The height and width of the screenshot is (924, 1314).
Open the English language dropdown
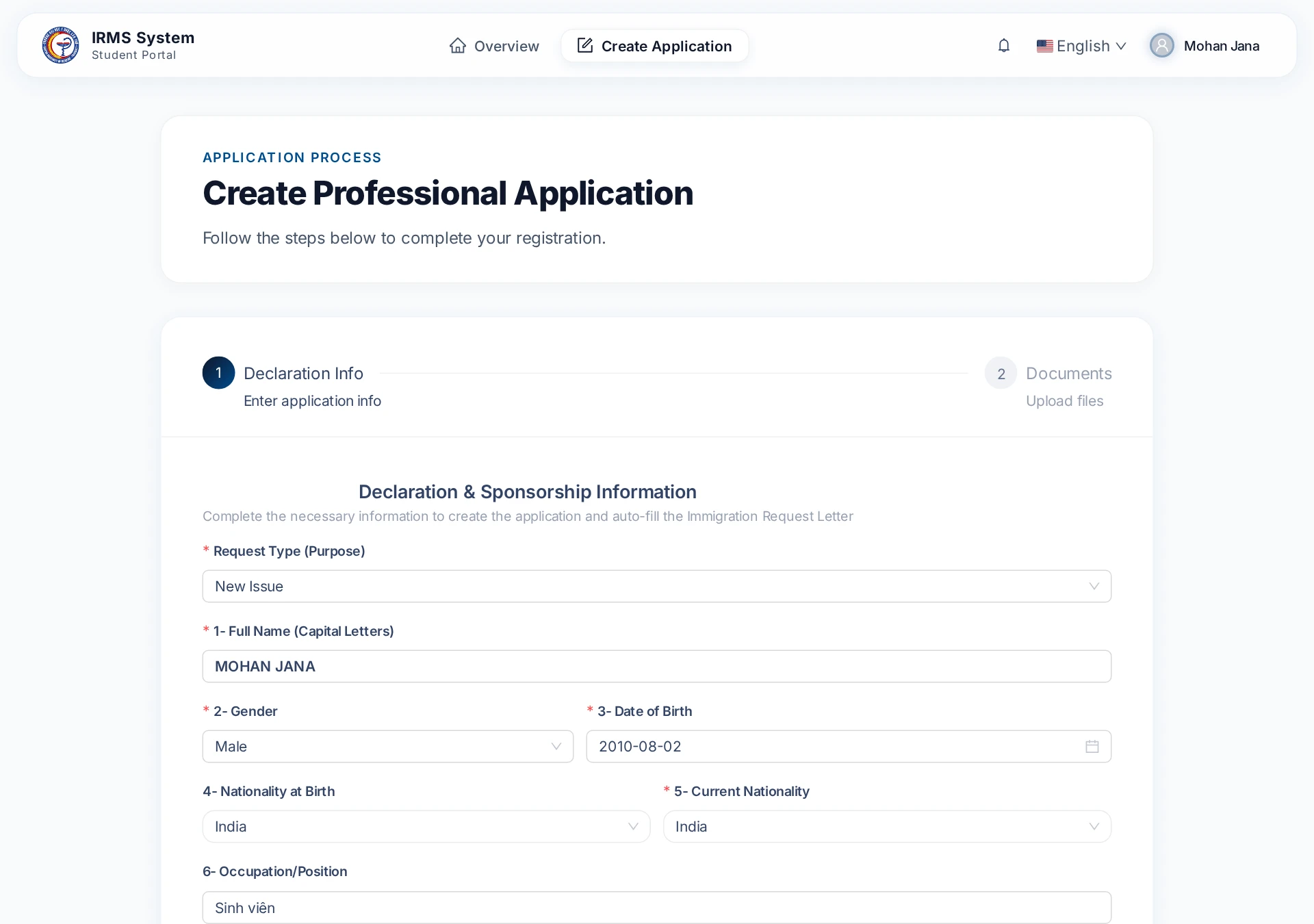click(x=1081, y=46)
